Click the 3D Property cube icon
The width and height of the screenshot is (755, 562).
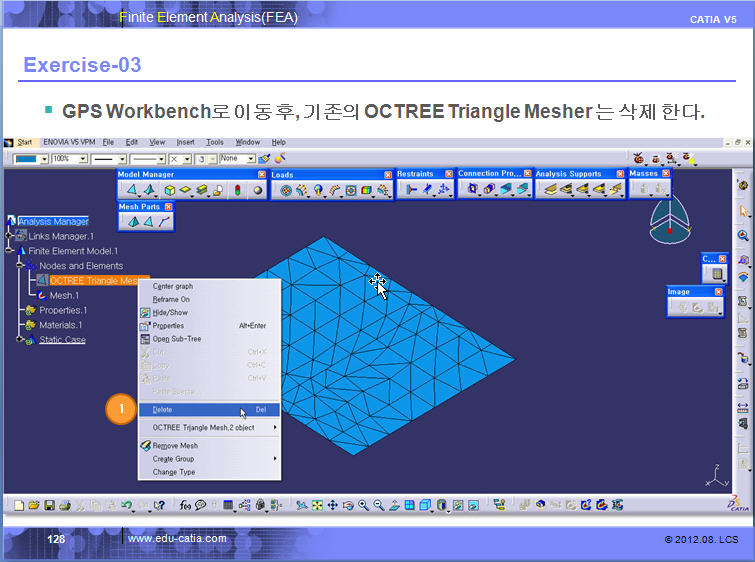coord(169,190)
